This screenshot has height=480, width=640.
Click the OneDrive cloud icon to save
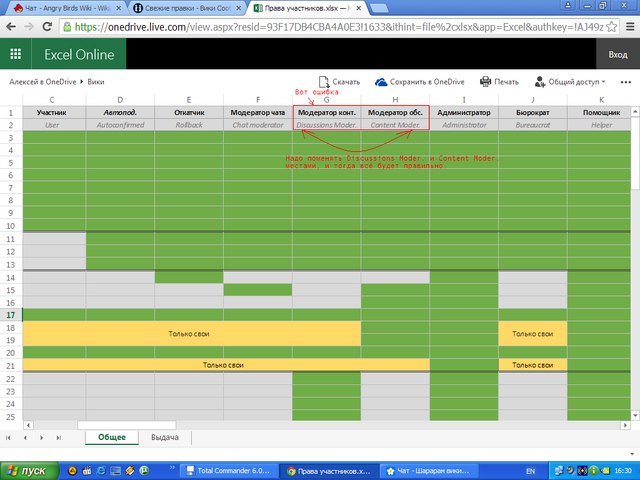(381, 82)
